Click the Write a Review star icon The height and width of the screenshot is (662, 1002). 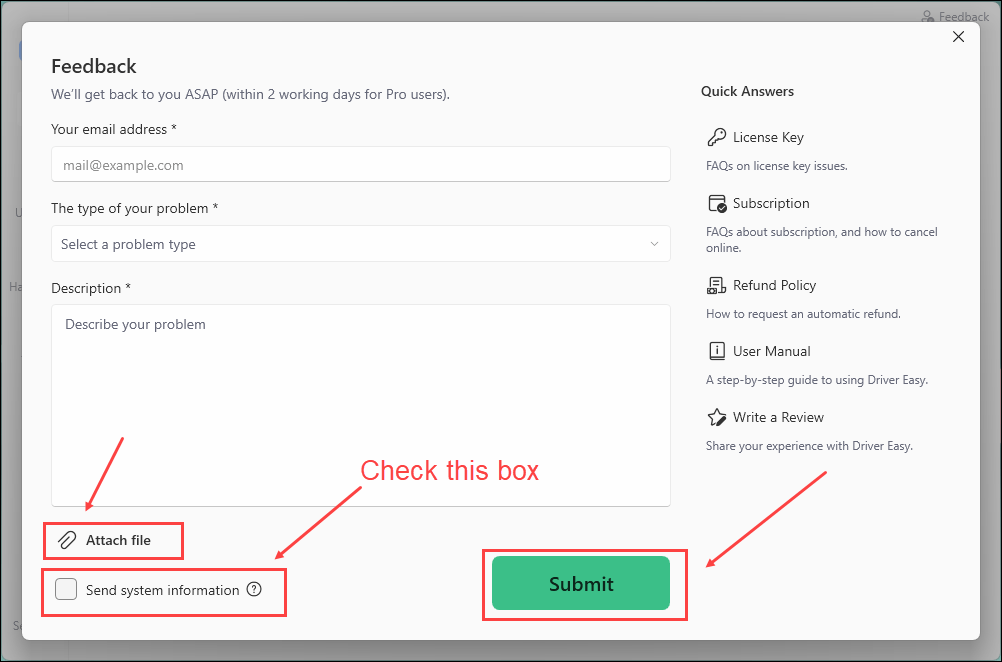716,417
